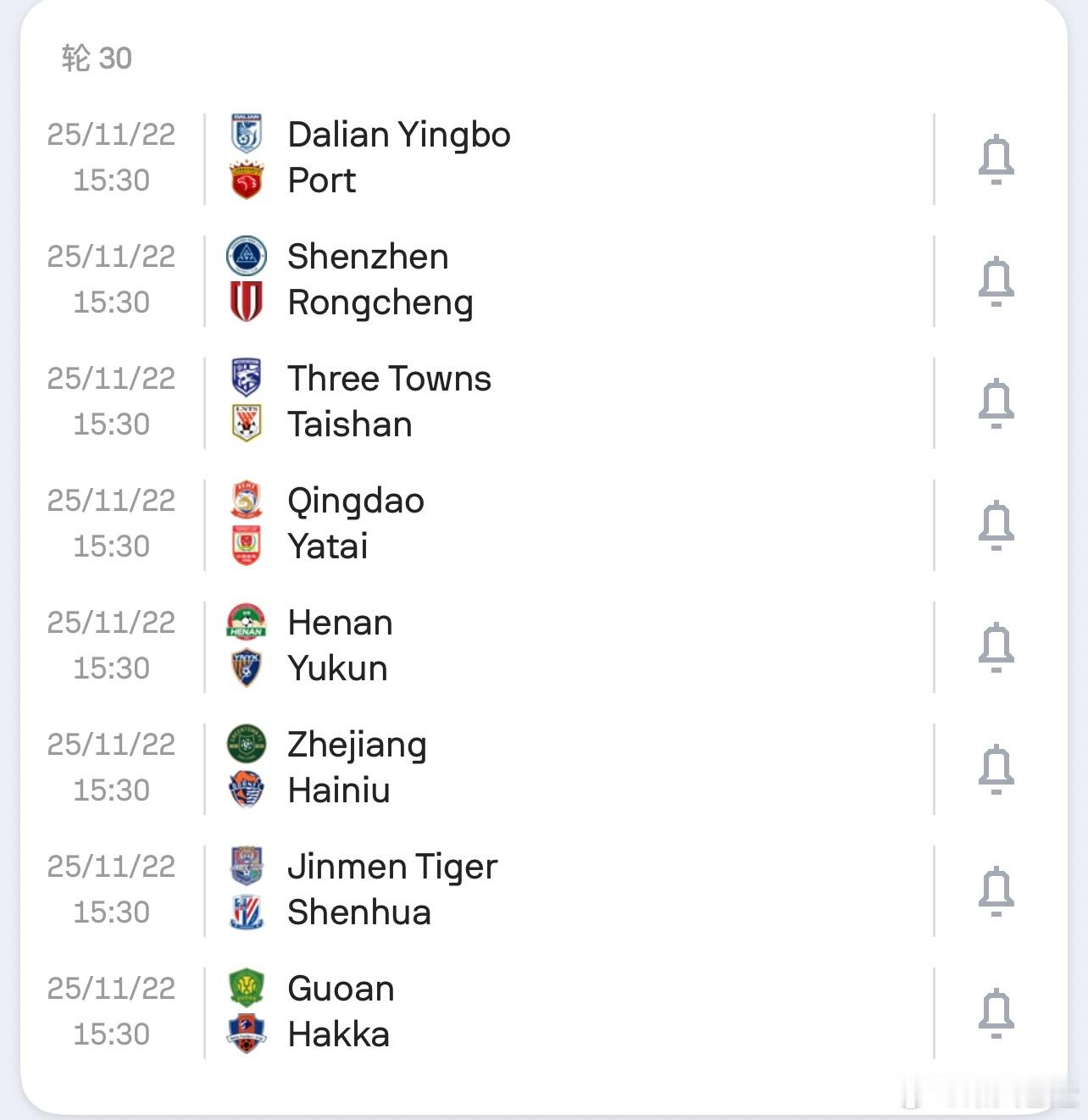1088x1120 pixels.
Task: Toggle alert bell for Shenzhen vs Rongcheng
Action: pos(996,281)
